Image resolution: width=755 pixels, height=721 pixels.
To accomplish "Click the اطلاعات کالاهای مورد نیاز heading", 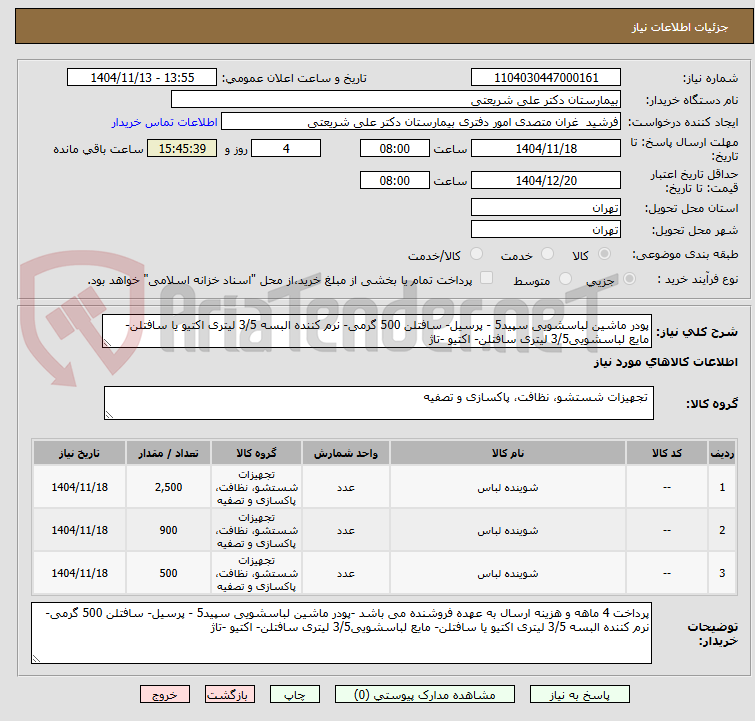I will click(665, 362).
